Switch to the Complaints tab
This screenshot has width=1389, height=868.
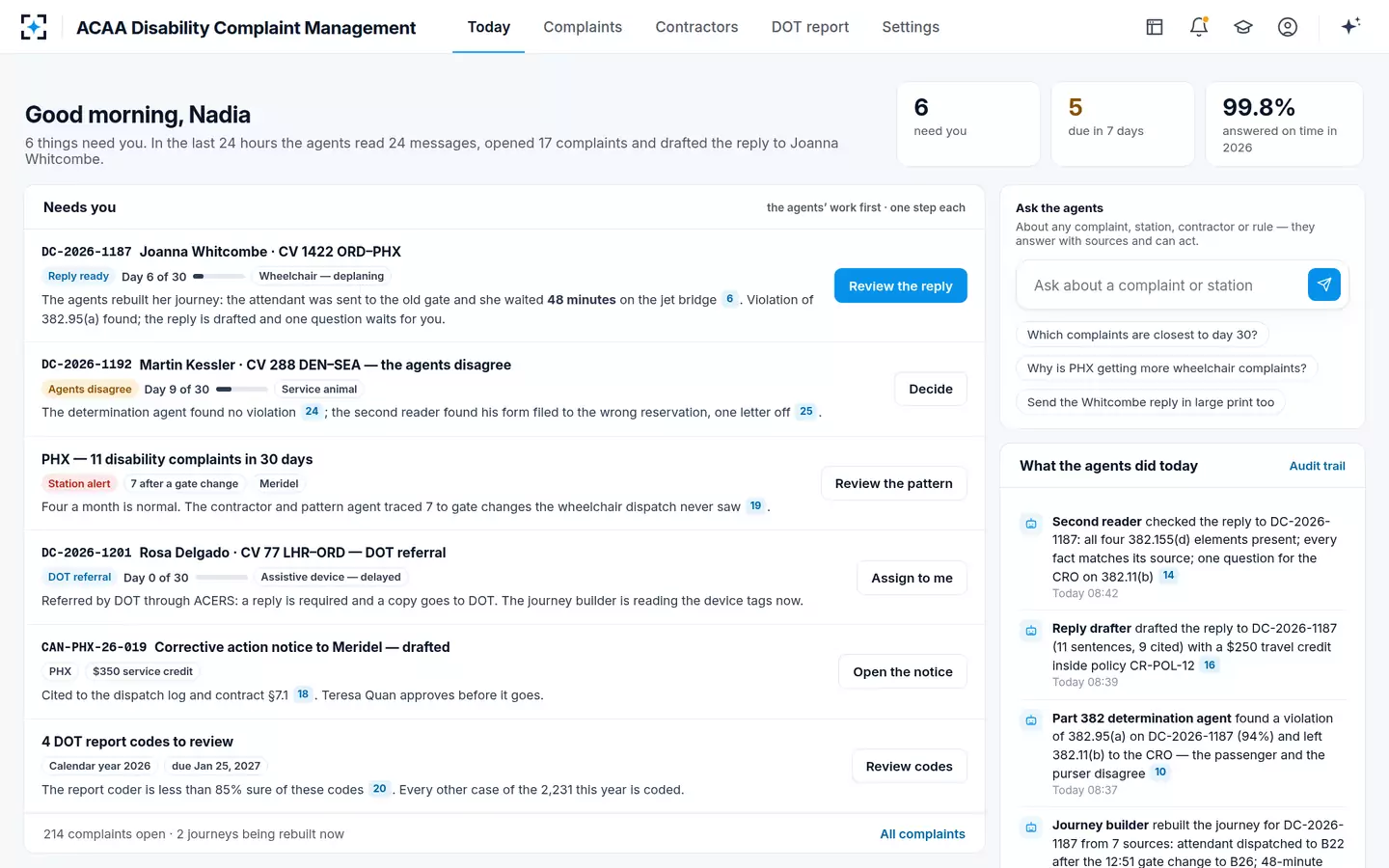pyautogui.click(x=583, y=27)
